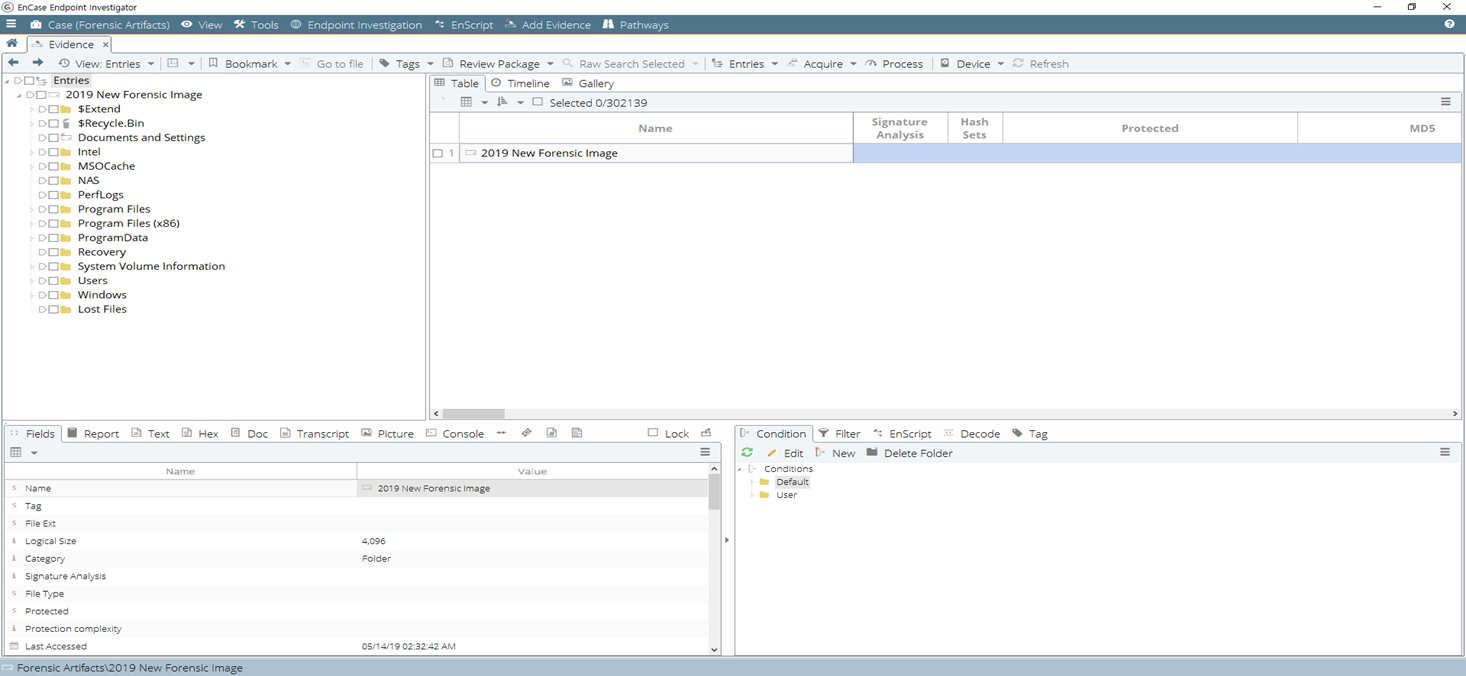Click the ruler-like icon after Console
The image size is (1466, 676).
pyautogui.click(x=526, y=433)
